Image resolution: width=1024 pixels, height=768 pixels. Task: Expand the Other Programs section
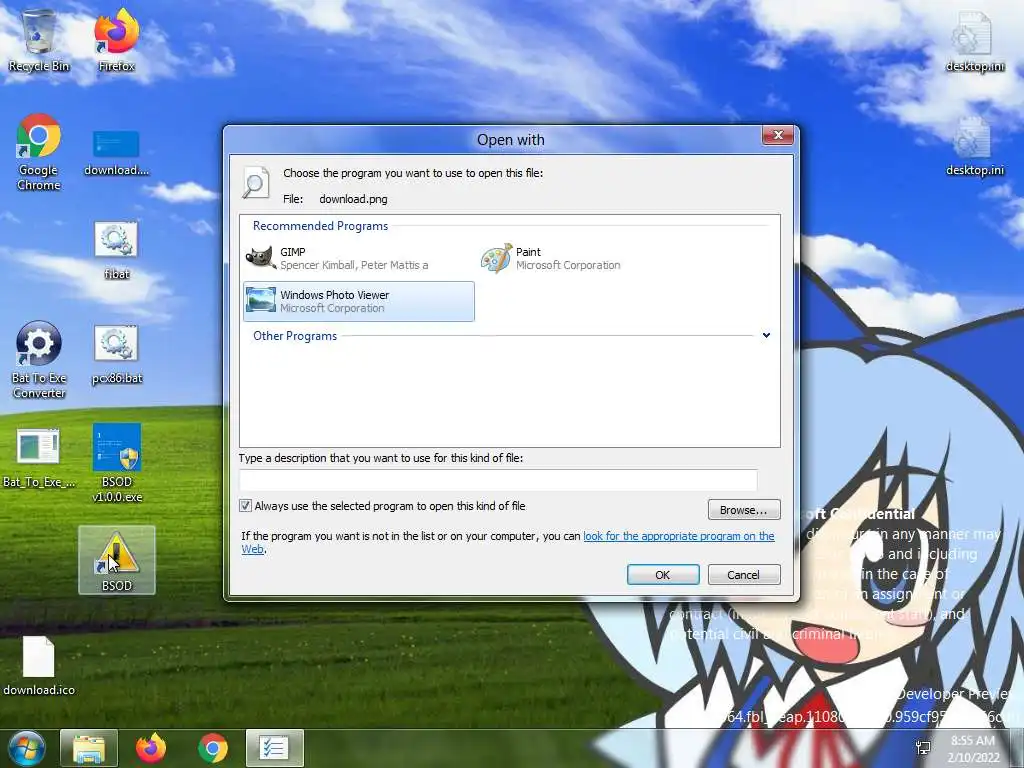pyautogui.click(x=766, y=335)
